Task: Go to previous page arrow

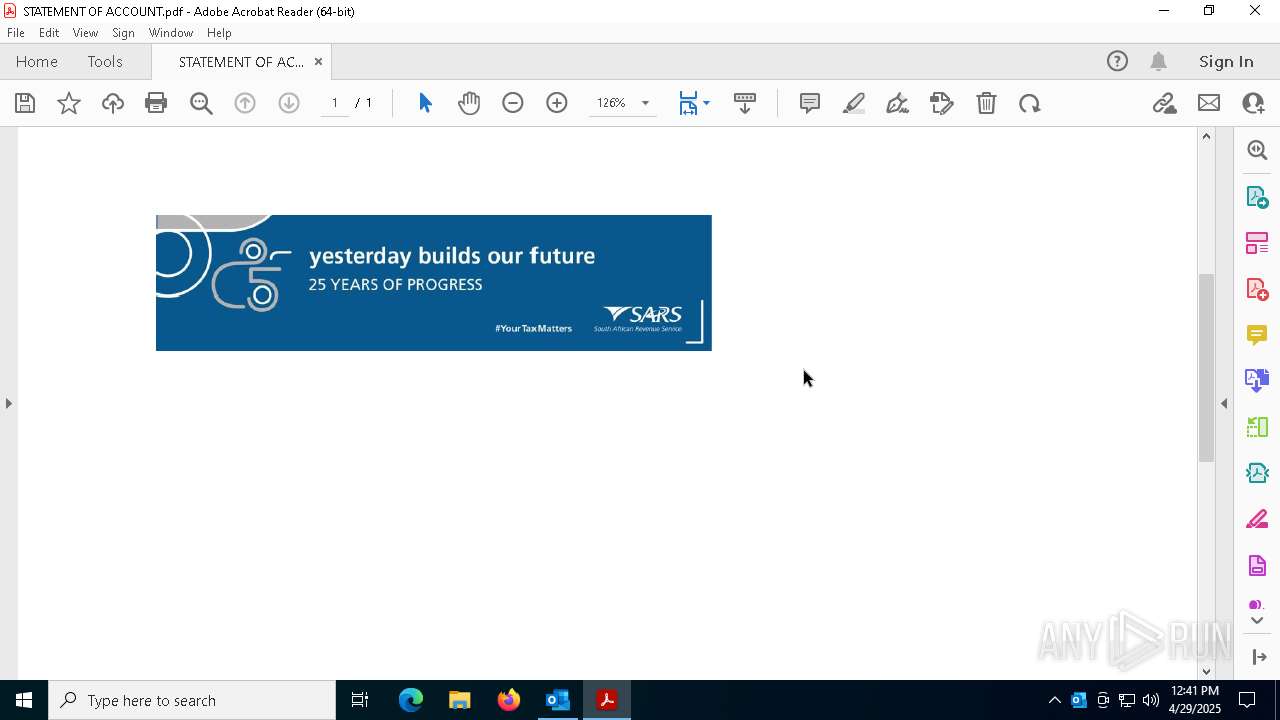Action: [245, 103]
